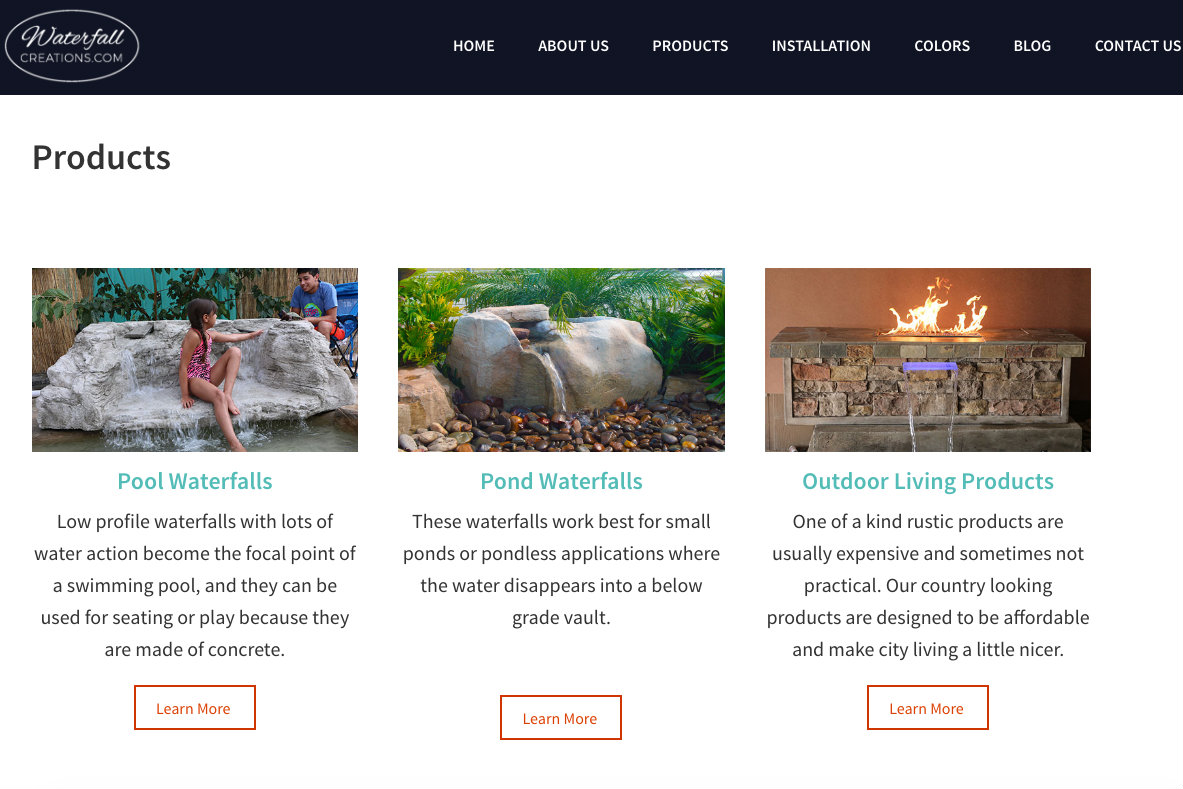The height and width of the screenshot is (789, 1183).
Task: Open the Products navigation item
Action: [x=690, y=46]
